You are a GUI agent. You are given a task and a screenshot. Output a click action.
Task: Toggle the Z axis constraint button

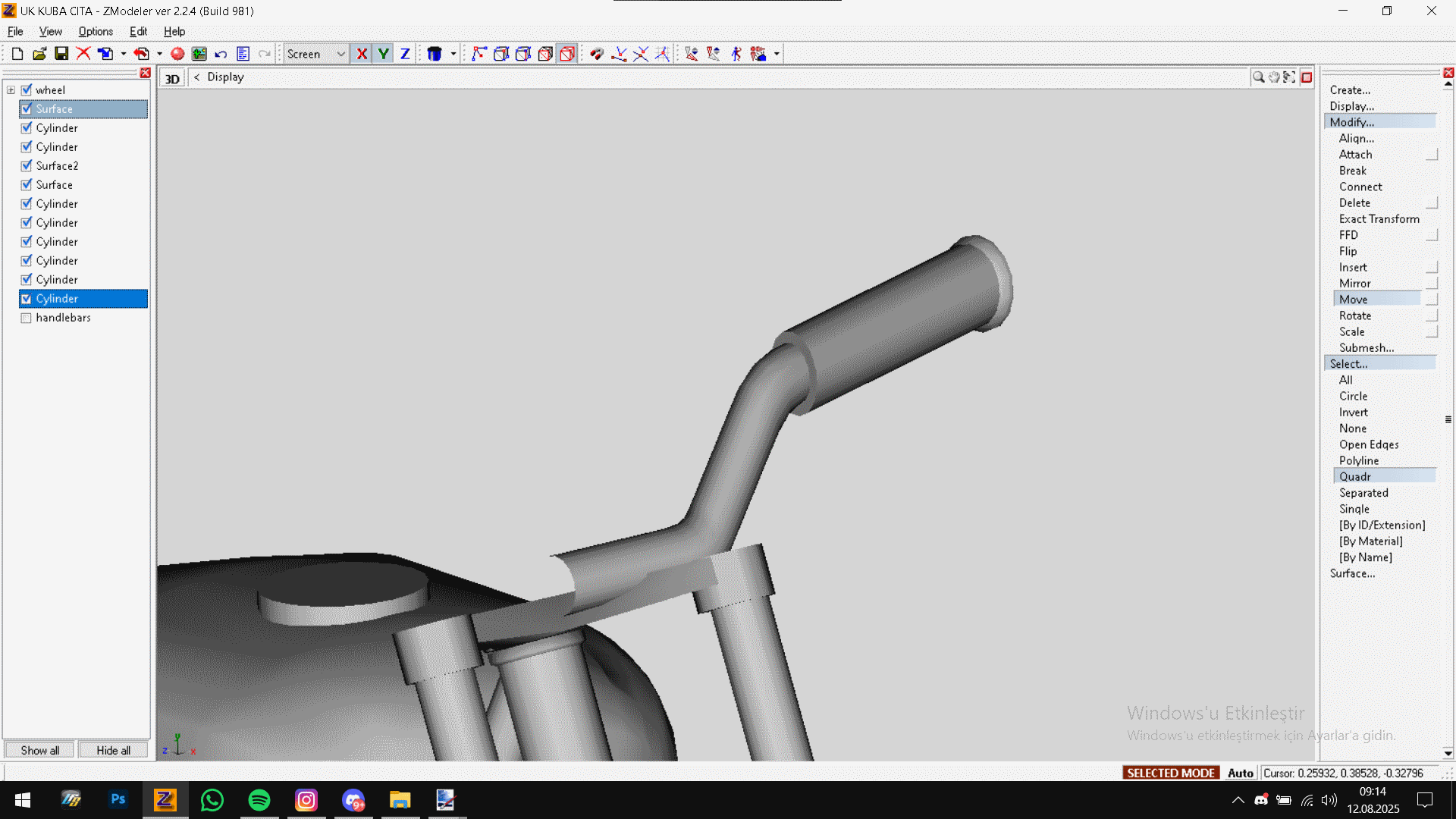pyautogui.click(x=405, y=54)
